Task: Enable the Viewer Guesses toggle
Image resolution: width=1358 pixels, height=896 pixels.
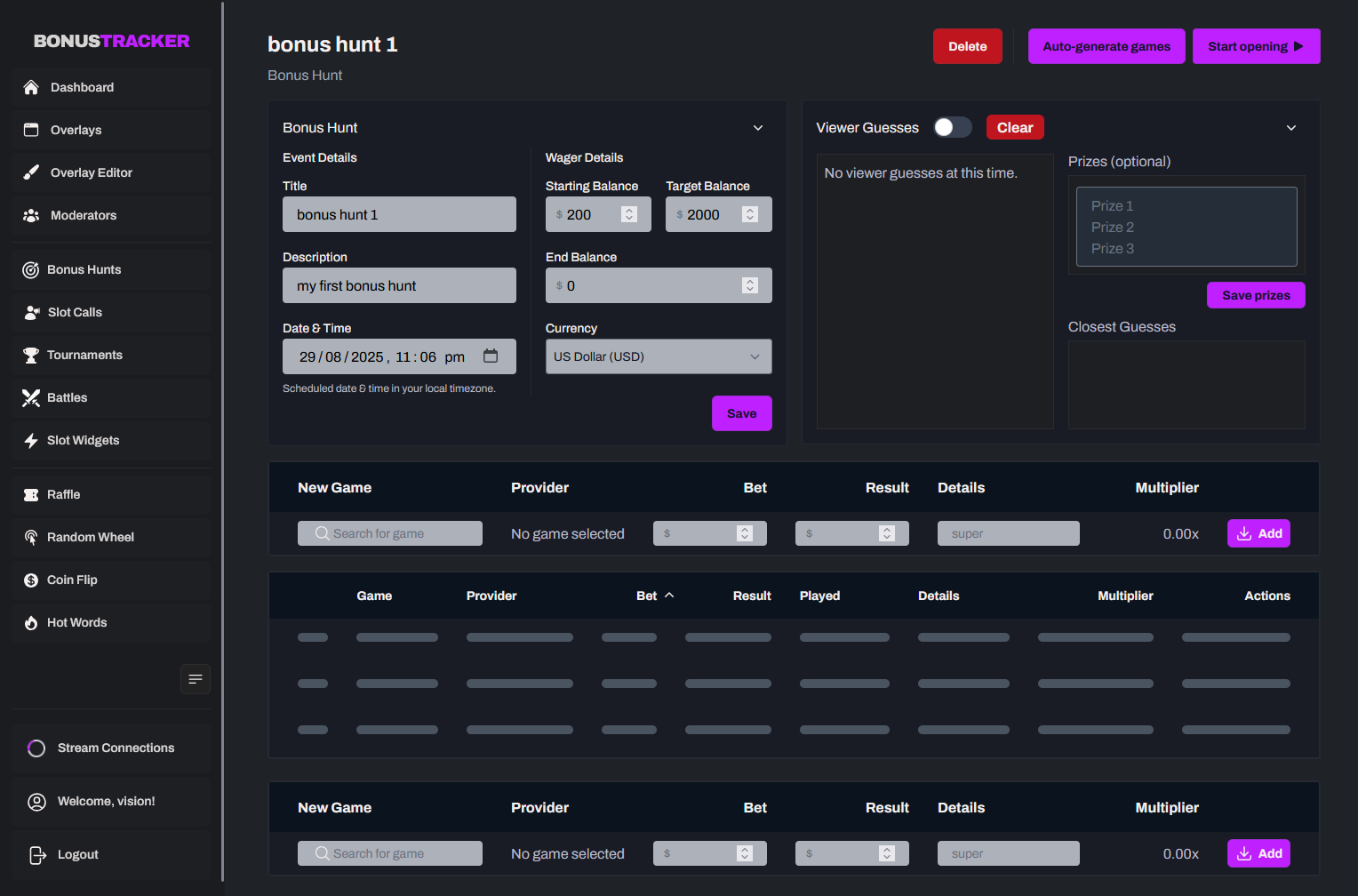Action: (952, 127)
